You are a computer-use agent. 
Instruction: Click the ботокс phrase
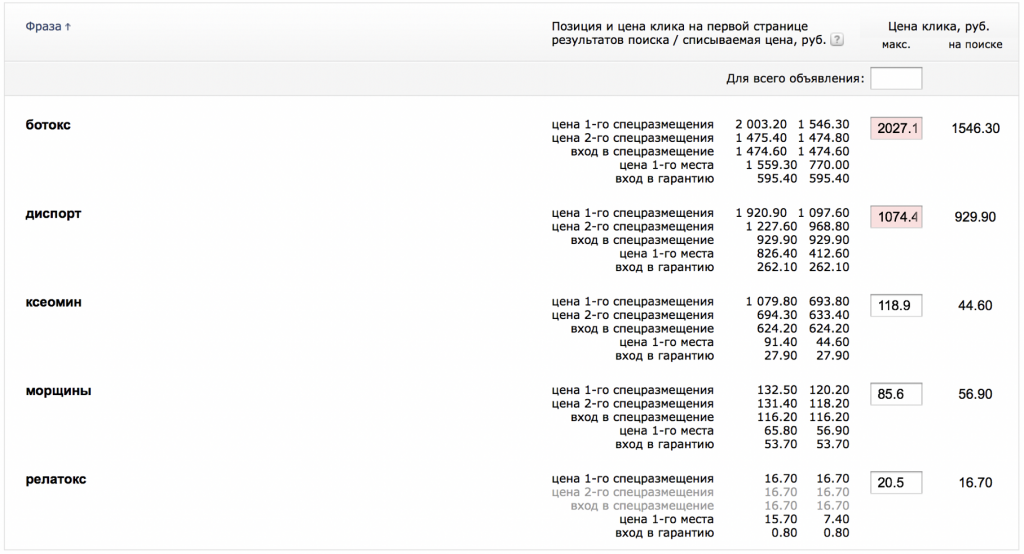(48, 124)
